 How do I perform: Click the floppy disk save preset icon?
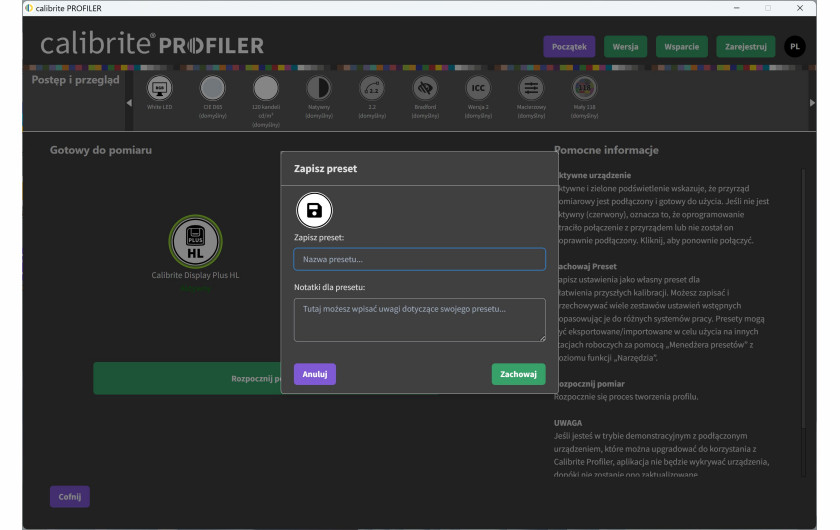point(314,211)
